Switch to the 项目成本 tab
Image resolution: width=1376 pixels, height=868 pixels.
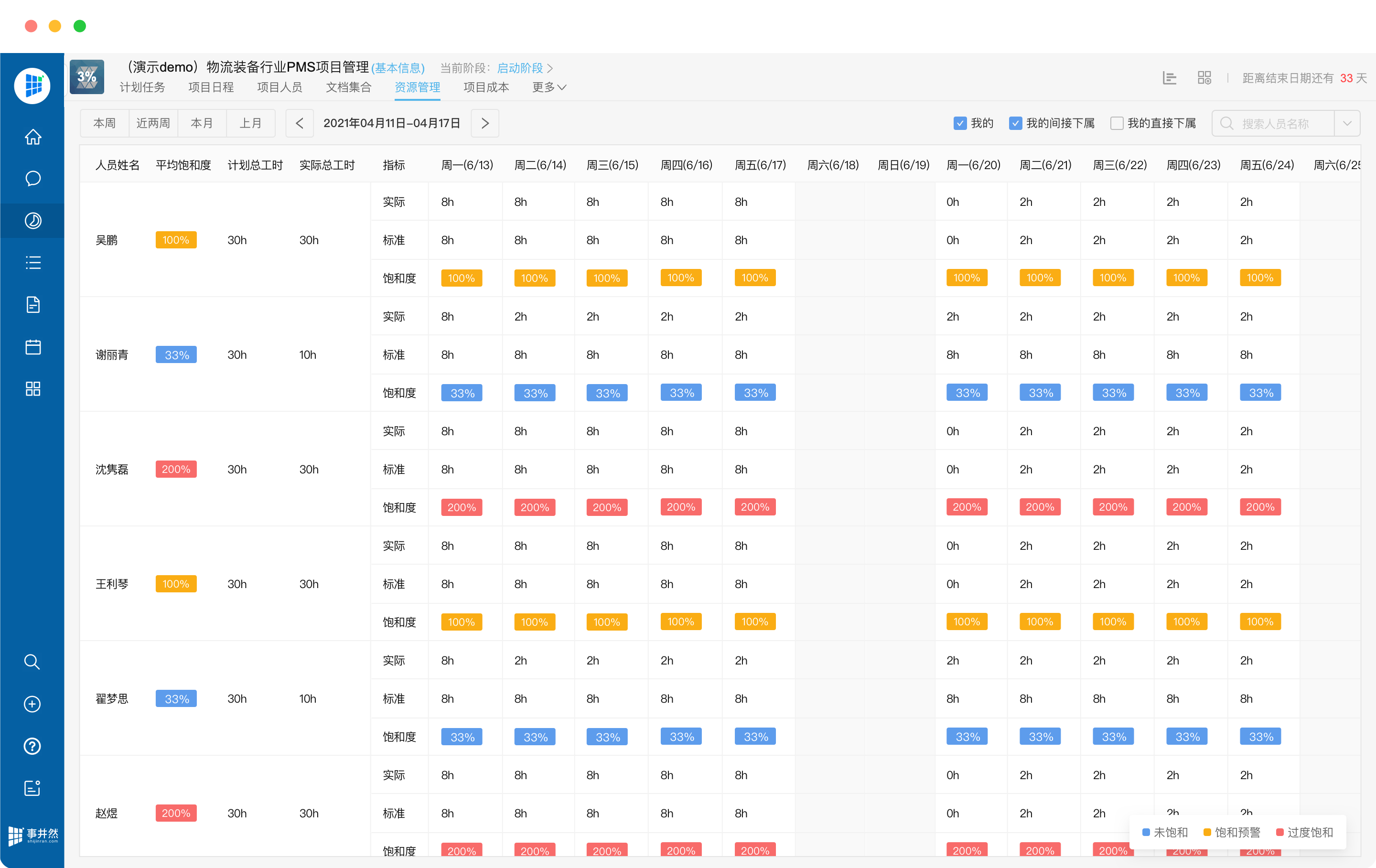486,87
